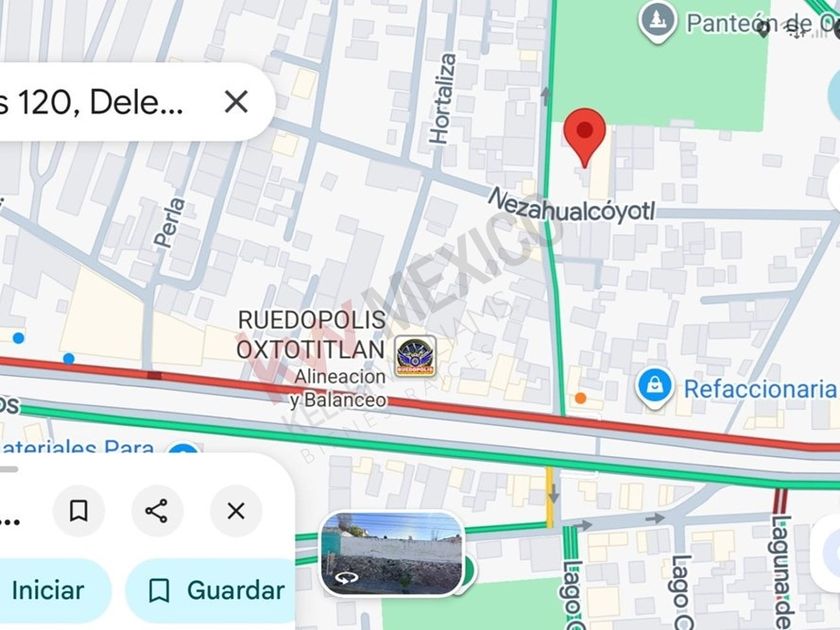
Task: Tap the Refaccionaria shopping bag marker
Action: [655, 388]
